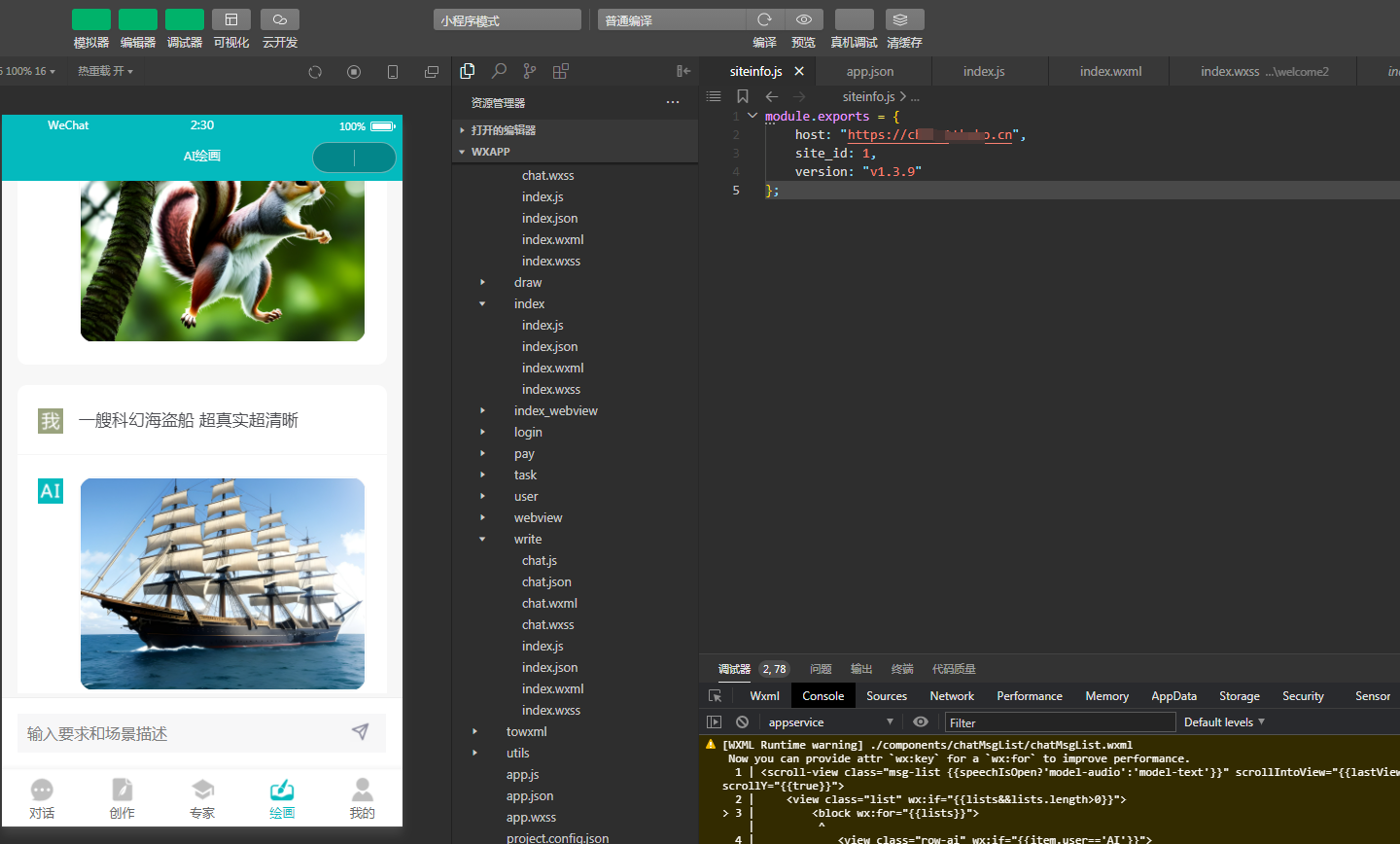Tap 创作 in the mini program tab bar
Screen dimensions: 1400x844
pyautogui.click(x=122, y=799)
